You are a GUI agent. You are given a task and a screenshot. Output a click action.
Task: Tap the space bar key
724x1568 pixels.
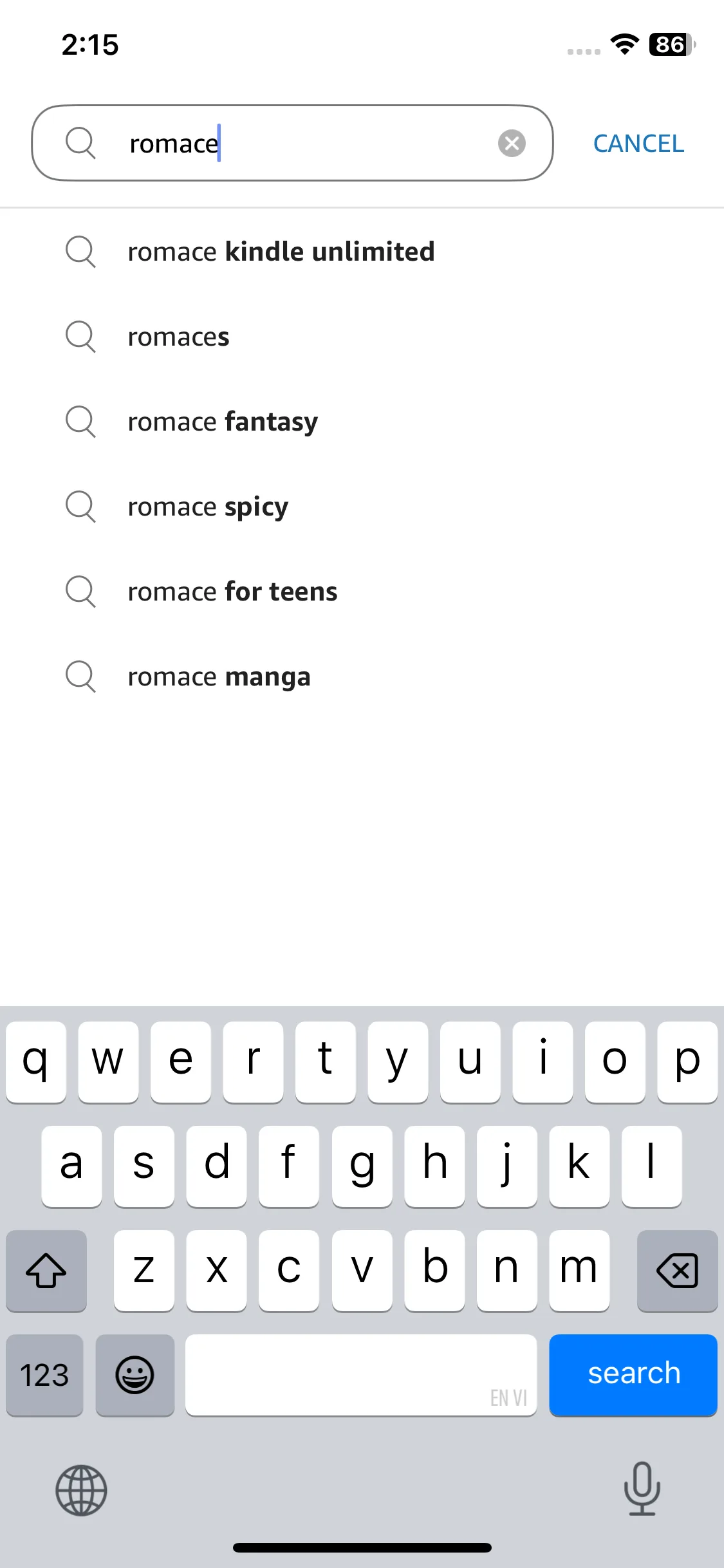361,1375
